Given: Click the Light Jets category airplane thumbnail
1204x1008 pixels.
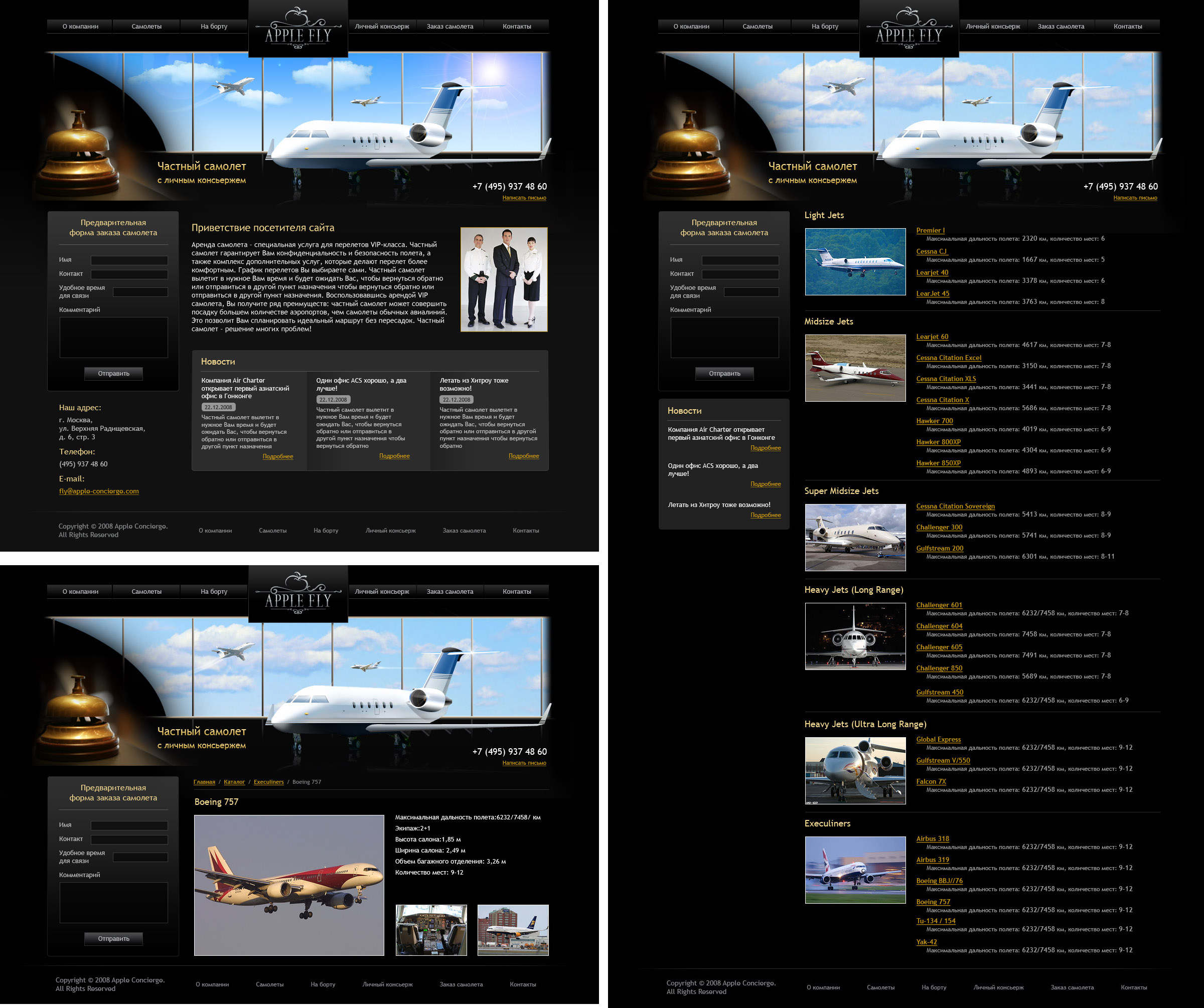Looking at the screenshot, I should pyautogui.click(x=855, y=262).
